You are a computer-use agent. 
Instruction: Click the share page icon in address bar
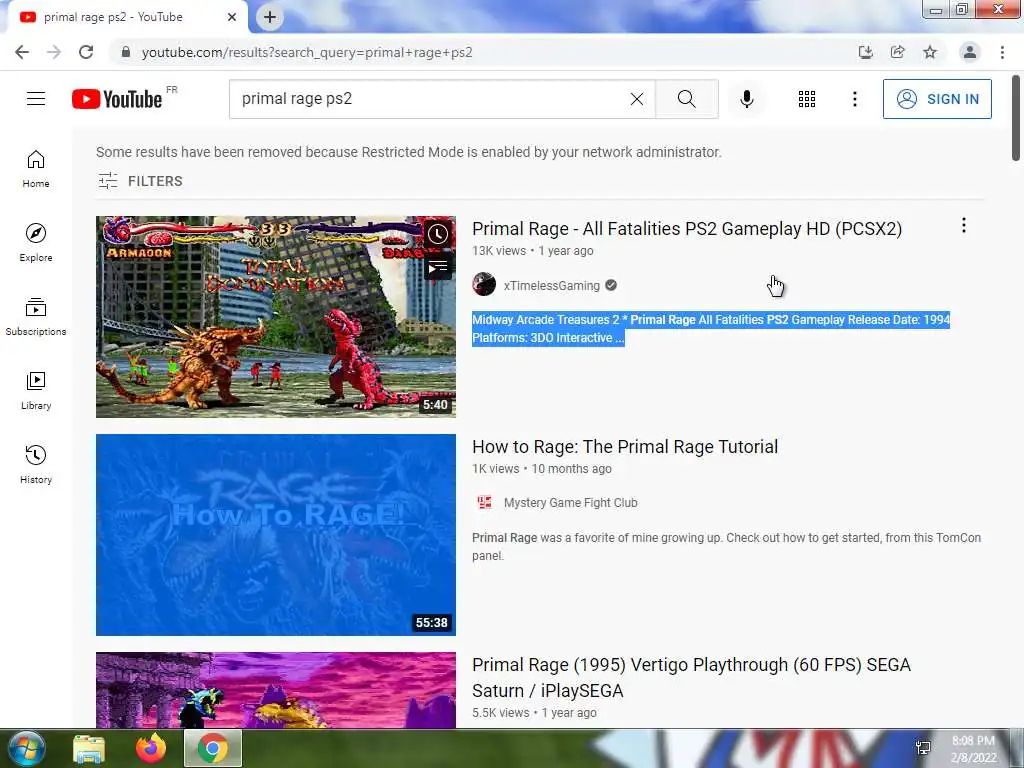pos(897,52)
